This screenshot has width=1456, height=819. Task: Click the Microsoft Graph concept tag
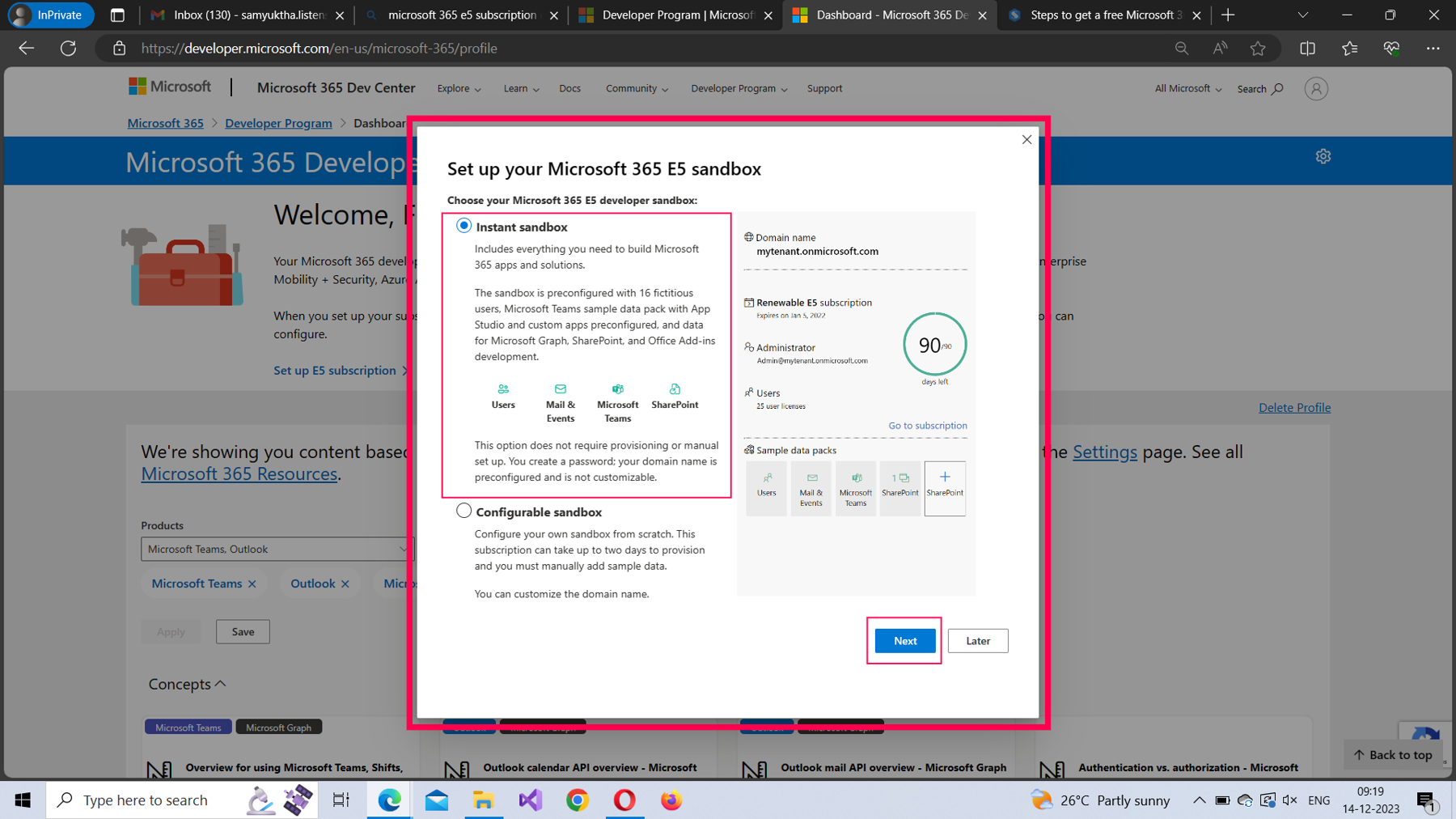click(x=278, y=728)
